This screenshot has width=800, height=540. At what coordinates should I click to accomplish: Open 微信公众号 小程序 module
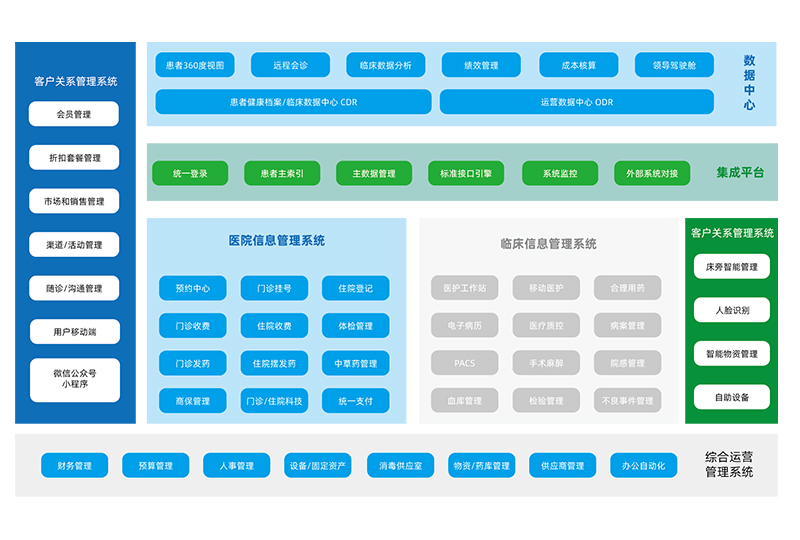(74, 380)
